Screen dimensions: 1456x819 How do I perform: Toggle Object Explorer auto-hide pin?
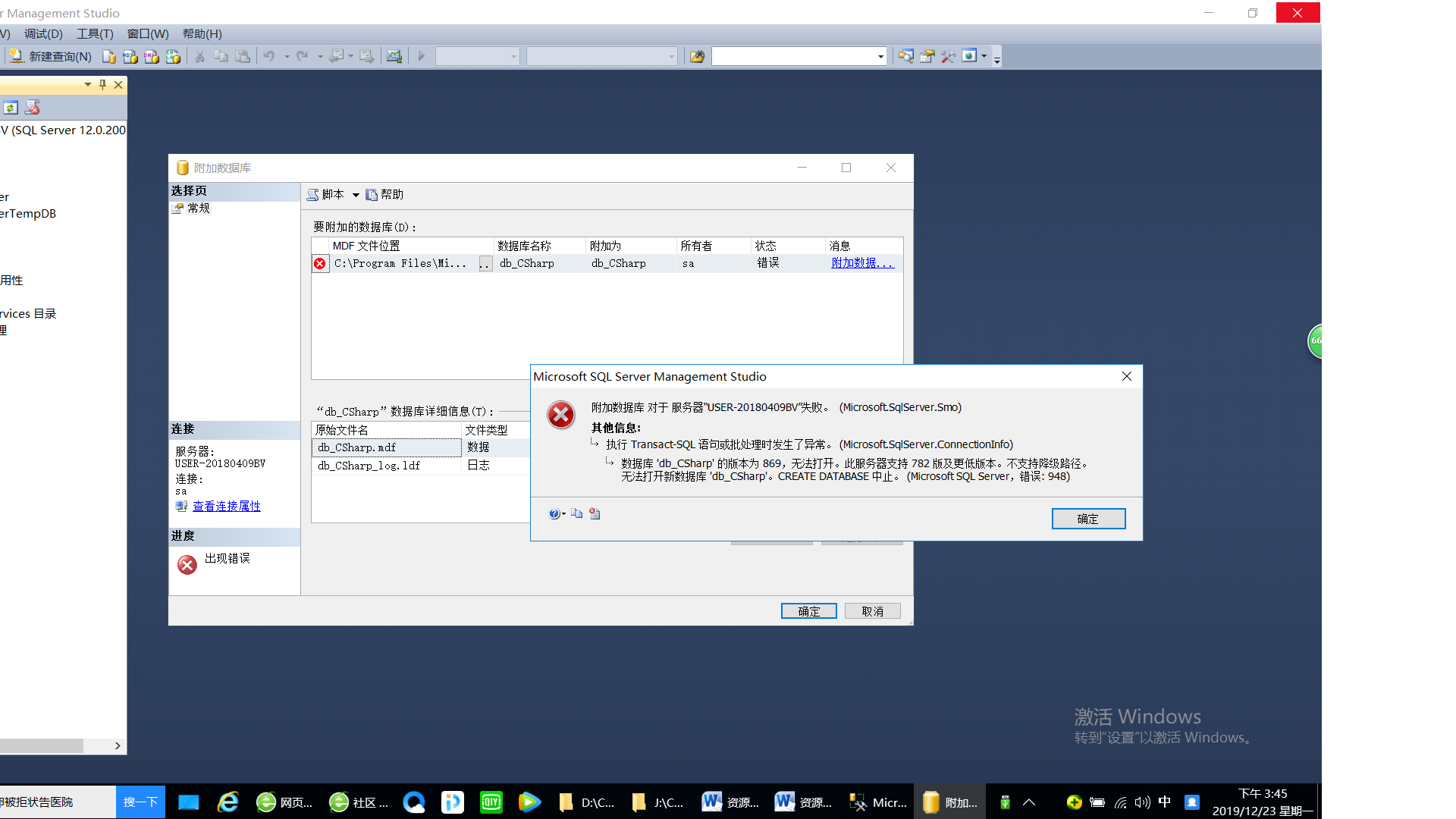point(103,85)
